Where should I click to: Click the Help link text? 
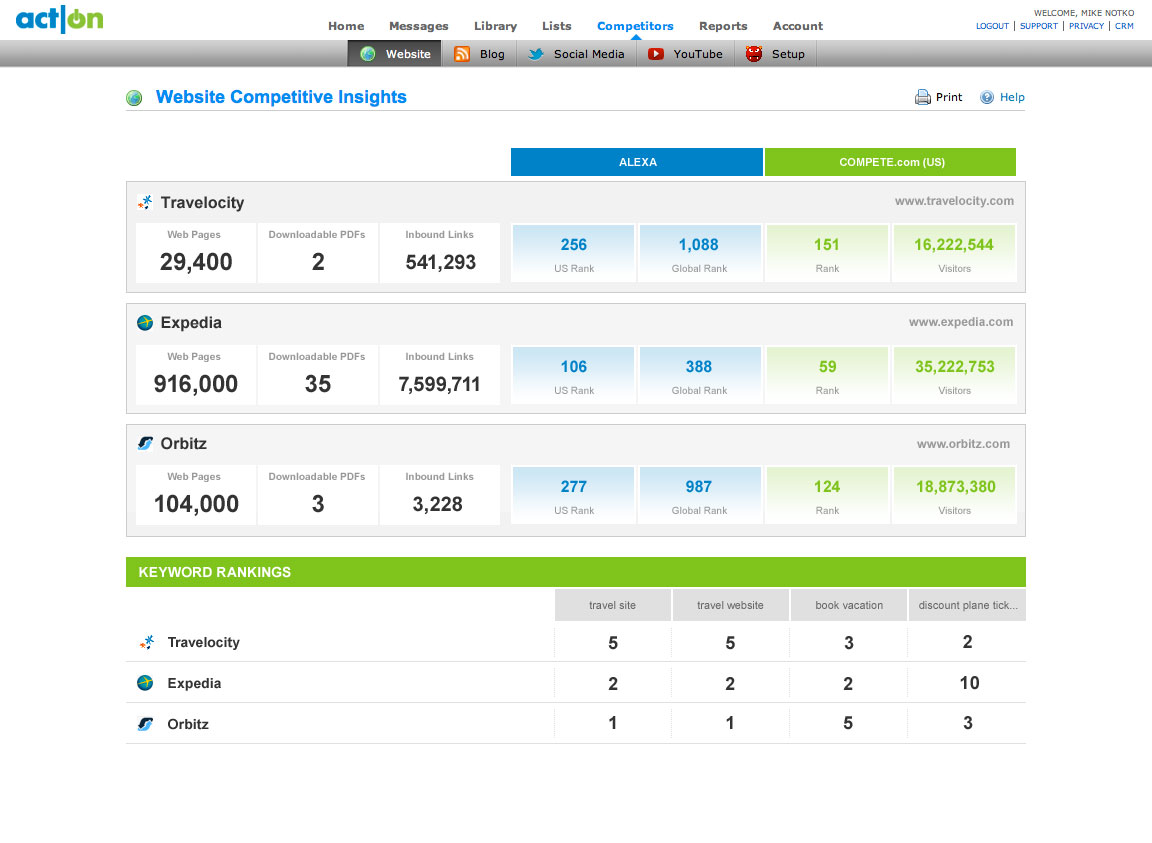coord(1012,97)
